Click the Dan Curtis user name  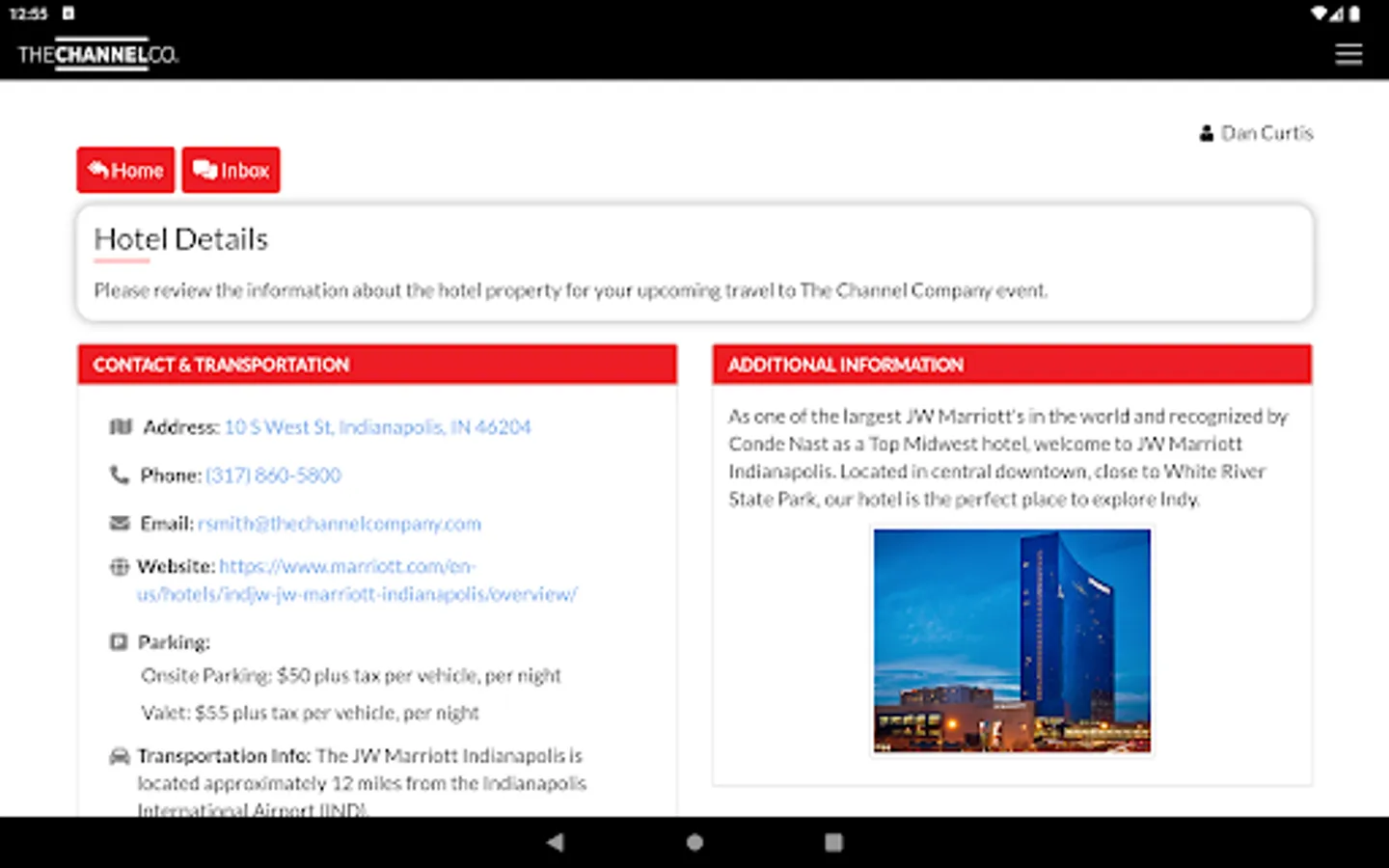pos(1266,133)
